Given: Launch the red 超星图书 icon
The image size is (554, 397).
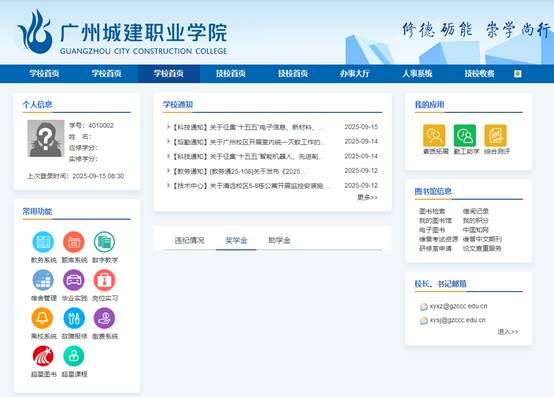Looking at the screenshot, I should [x=43, y=356].
